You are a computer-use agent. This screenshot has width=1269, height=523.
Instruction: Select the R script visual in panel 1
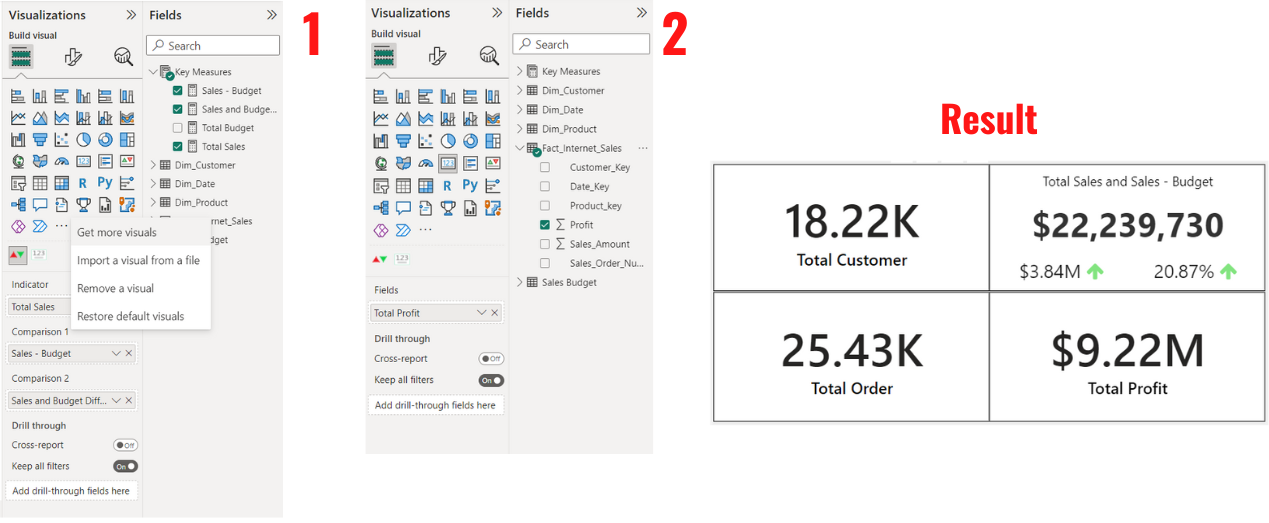[x=83, y=183]
